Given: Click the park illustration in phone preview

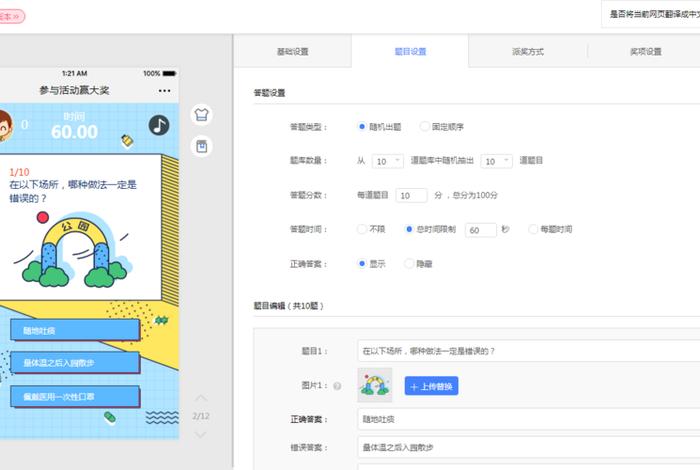Looking at the screenshot, I should click(74, 250).
